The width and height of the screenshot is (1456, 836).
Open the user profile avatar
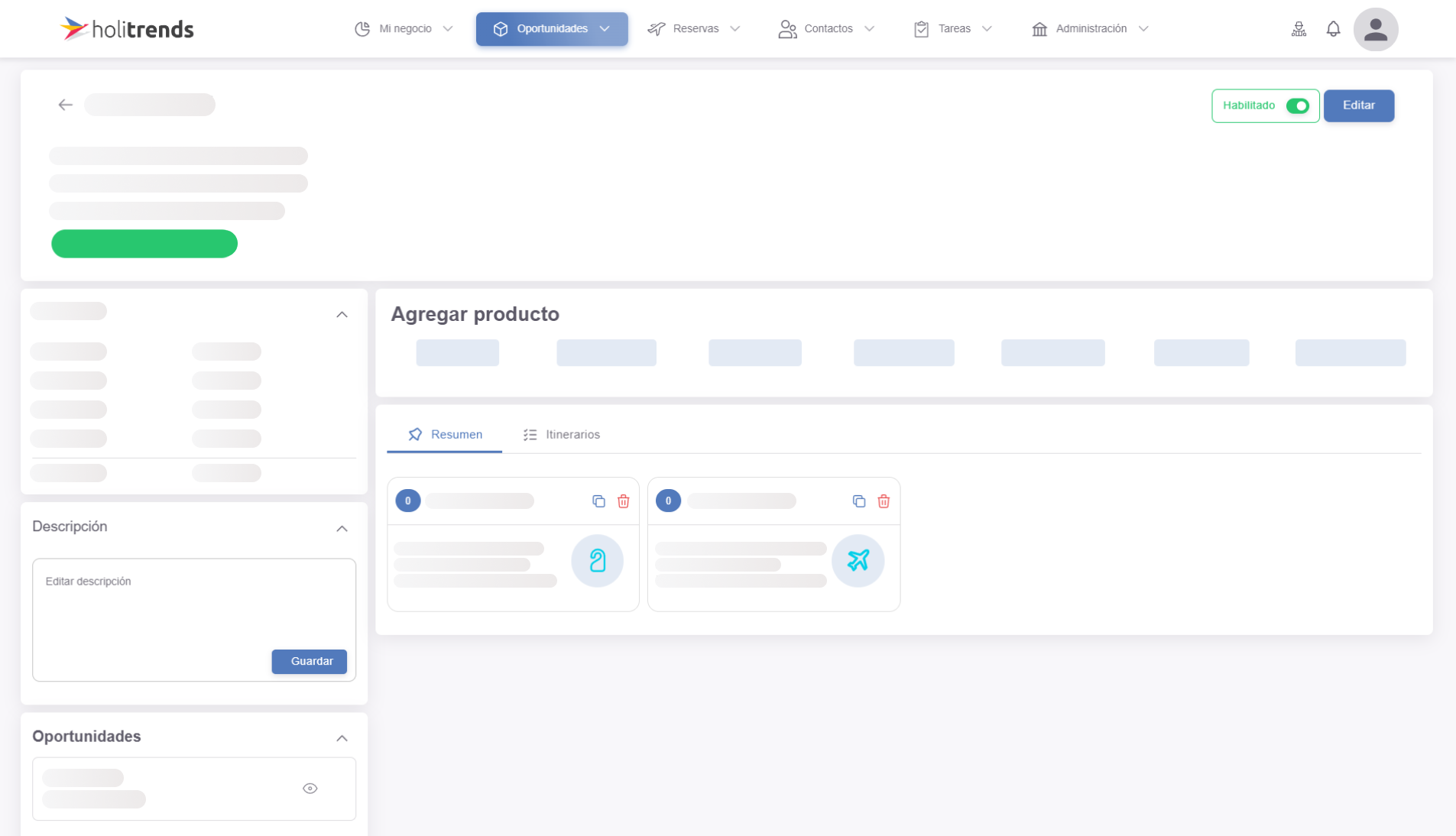[1376, 29]
